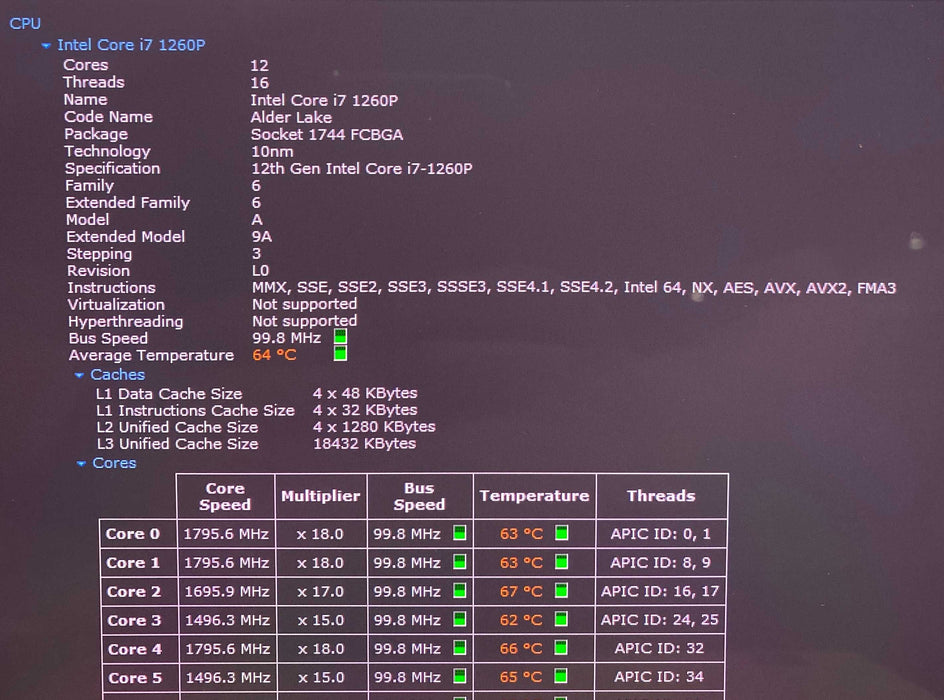Click the Cores heading label
Image resolution: width=944 pixels, height=700 pixels.
(x=114, y=463)
